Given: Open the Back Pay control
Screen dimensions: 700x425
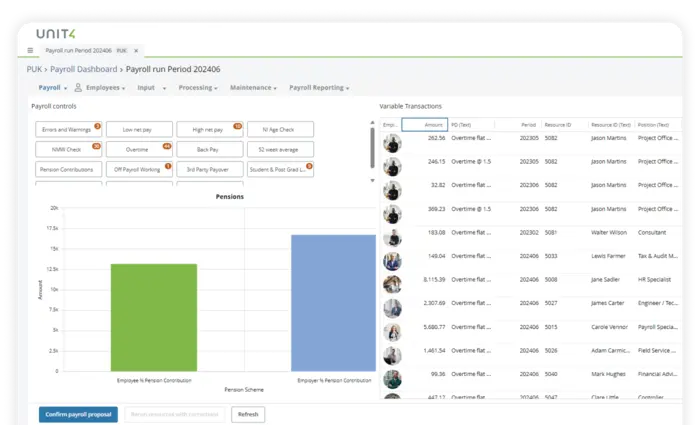Looking at the screenshot, I should click(210, 150).
